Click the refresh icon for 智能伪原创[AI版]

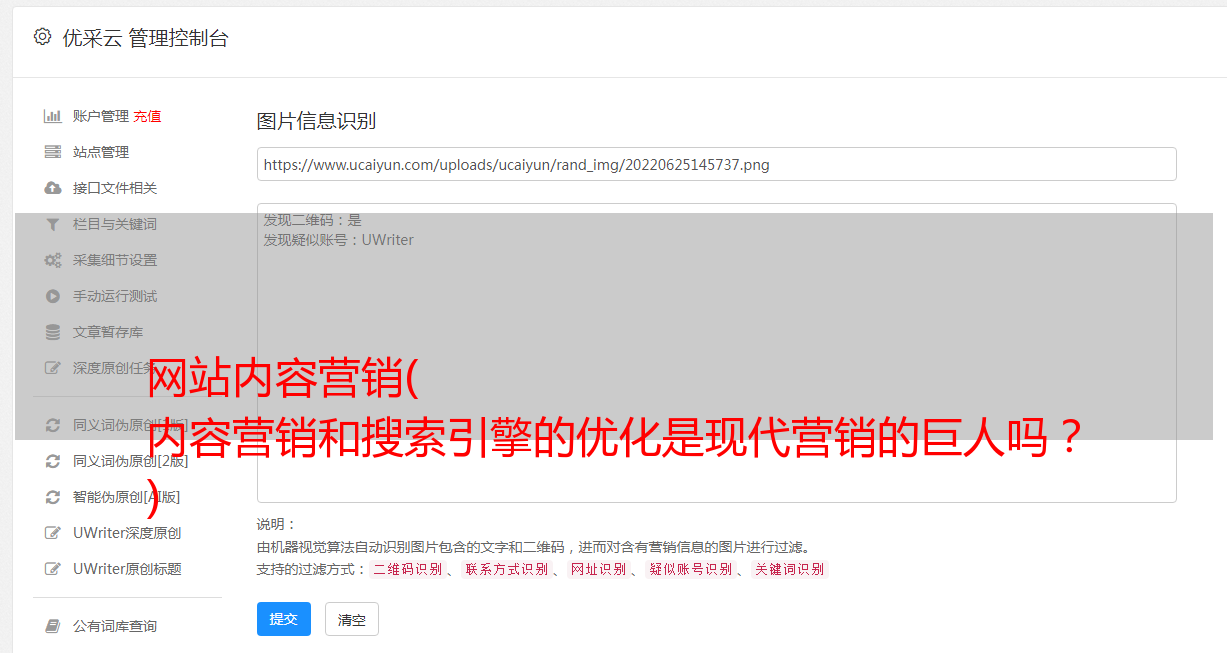click(x=53, y=497)
